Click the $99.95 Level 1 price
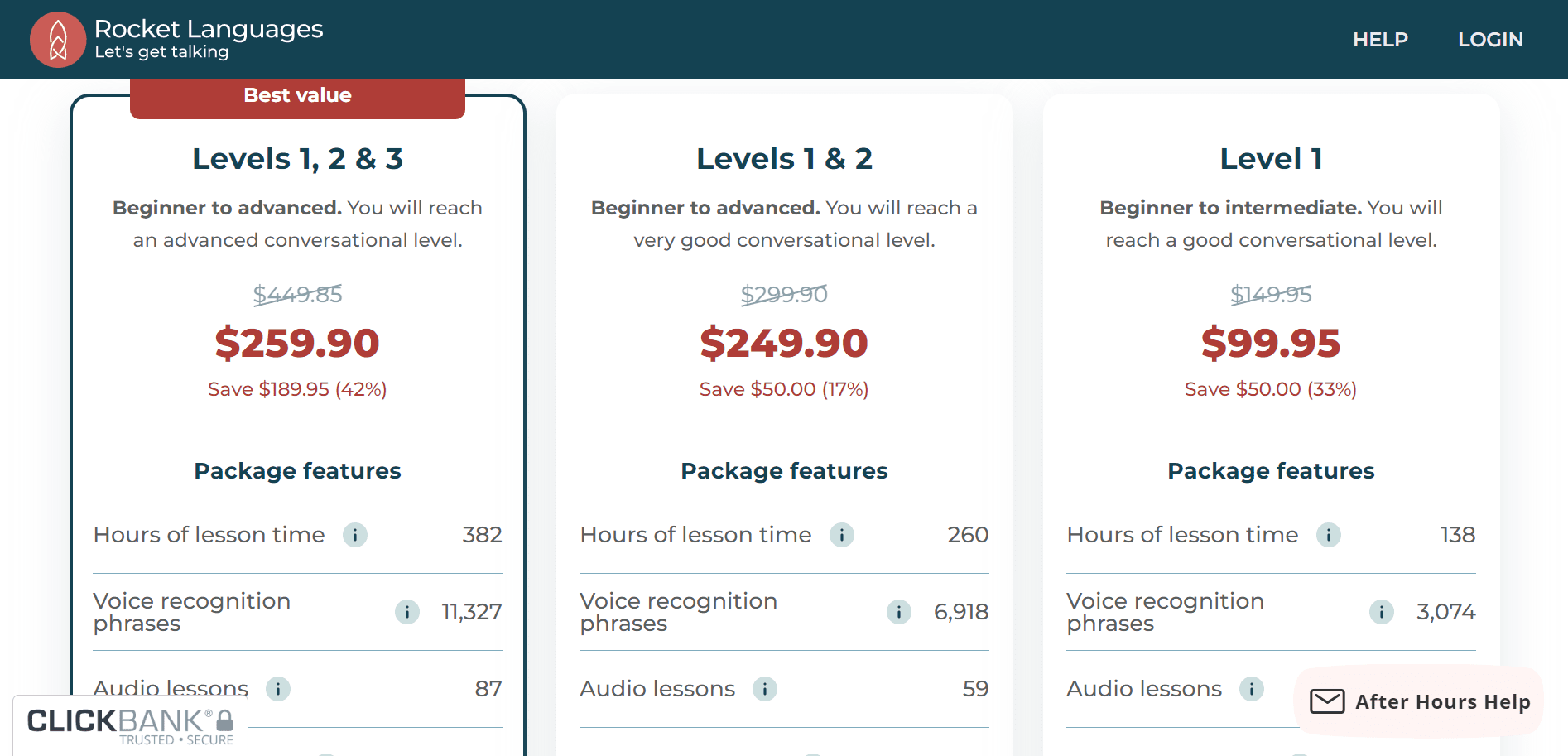Screen dimensions: 1568x756 pyautogui.click(x=1270, y=343)
